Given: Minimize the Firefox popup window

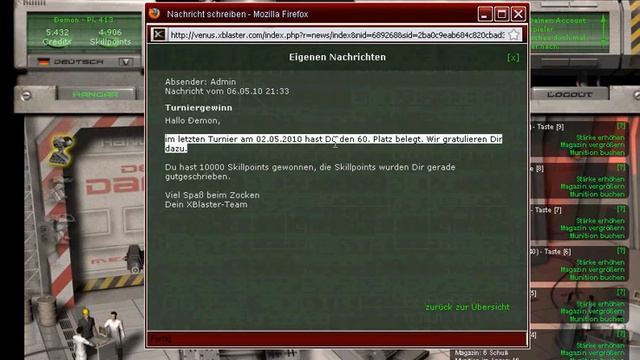Looking at the screenshot, I should click(x=484, y=14).
